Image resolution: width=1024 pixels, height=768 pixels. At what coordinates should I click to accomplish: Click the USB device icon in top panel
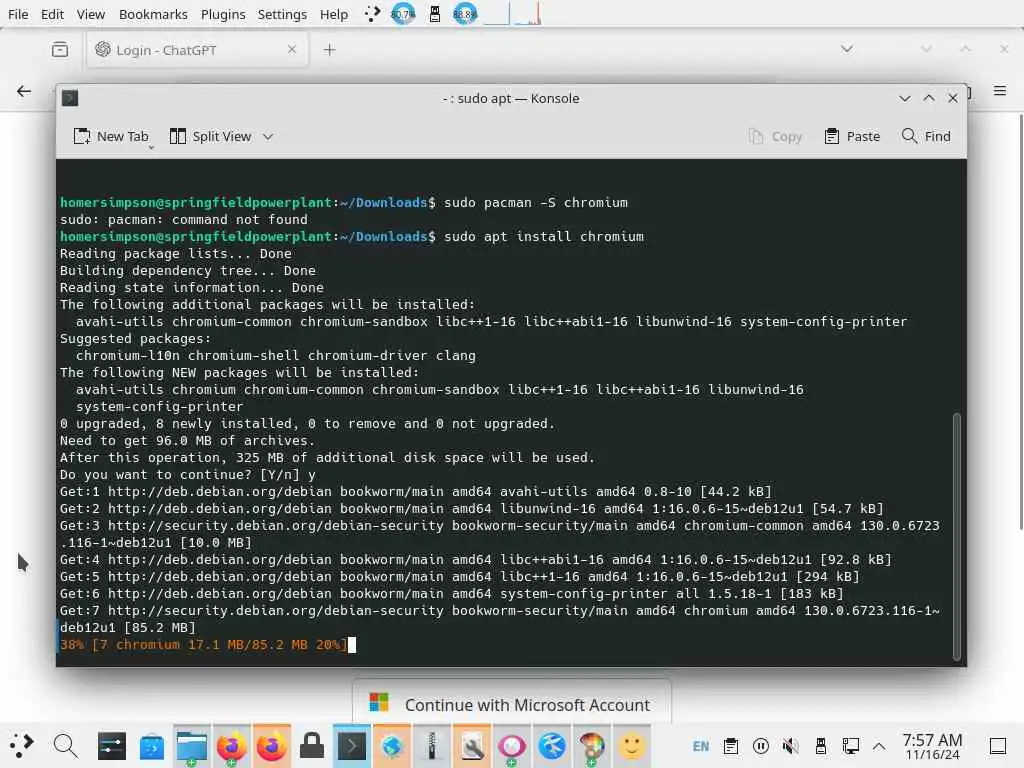435,14
